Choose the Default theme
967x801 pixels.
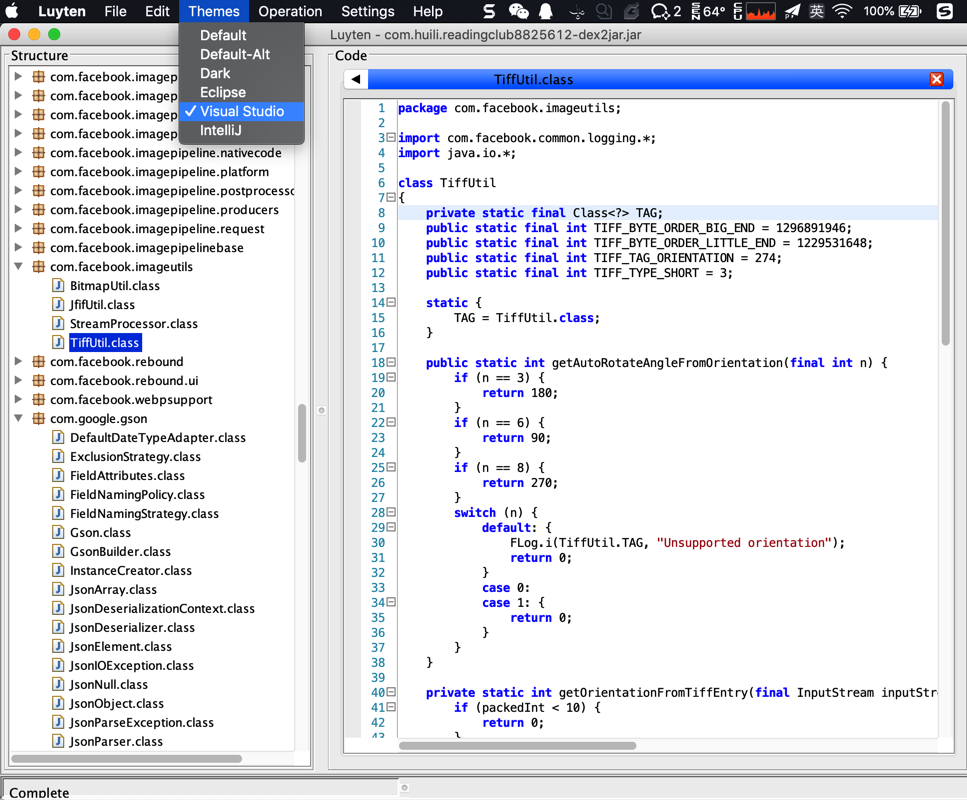point(242,35)
